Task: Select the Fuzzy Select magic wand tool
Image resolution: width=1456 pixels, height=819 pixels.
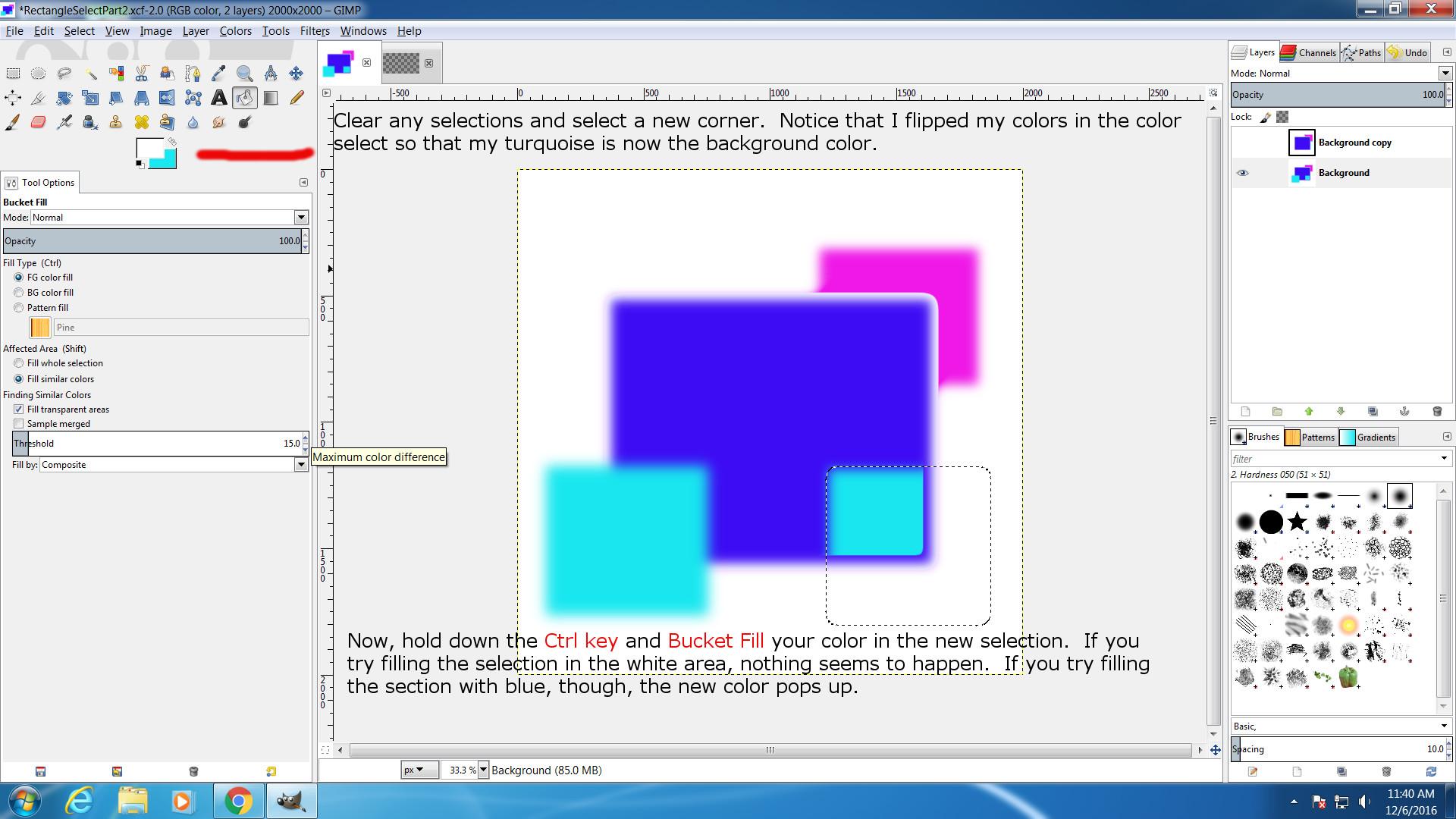Action: (x=90, y=74)
